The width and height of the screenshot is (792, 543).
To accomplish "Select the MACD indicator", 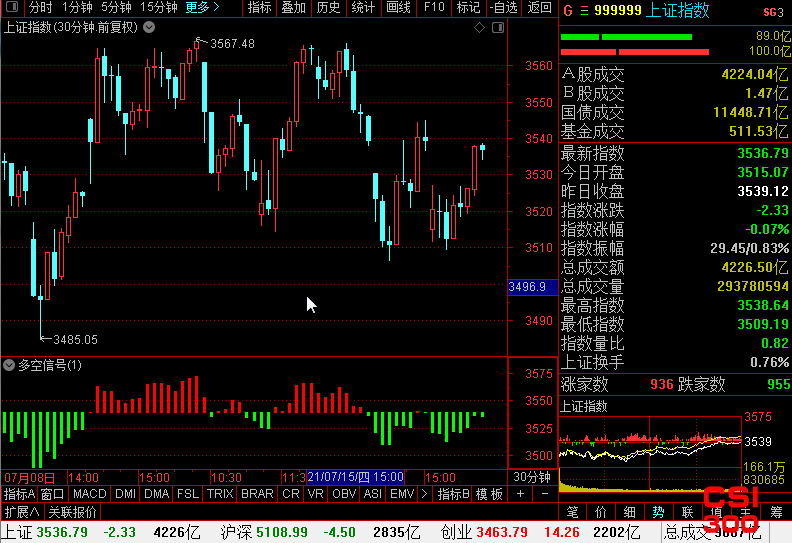I will click(89, 493).
